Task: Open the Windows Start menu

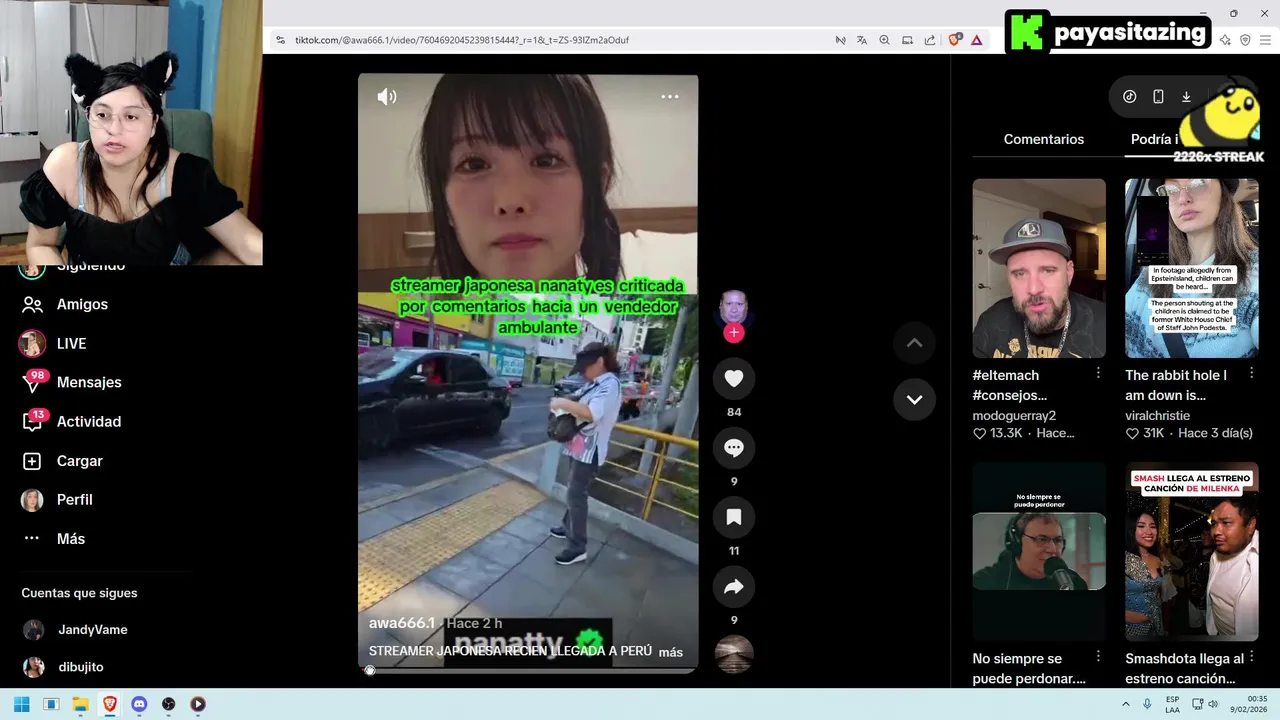Action: click(21, 704)
